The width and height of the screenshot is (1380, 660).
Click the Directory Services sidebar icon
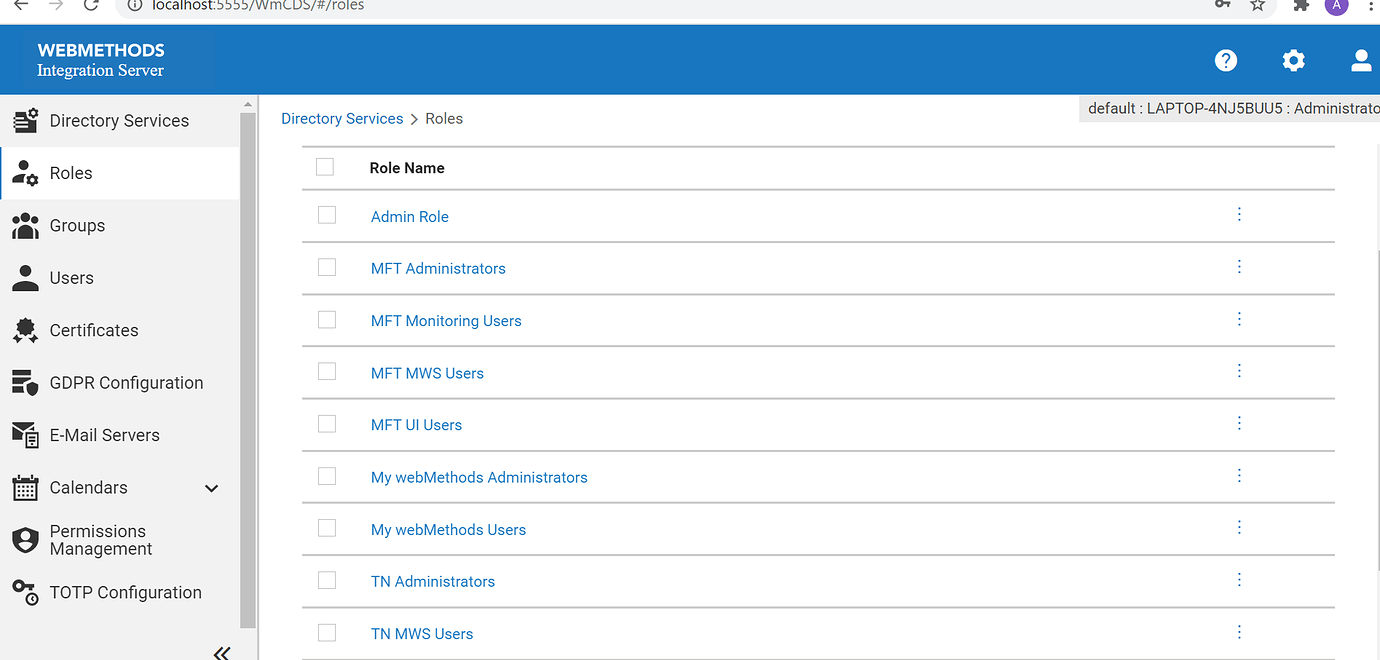(x=25, y=121)
